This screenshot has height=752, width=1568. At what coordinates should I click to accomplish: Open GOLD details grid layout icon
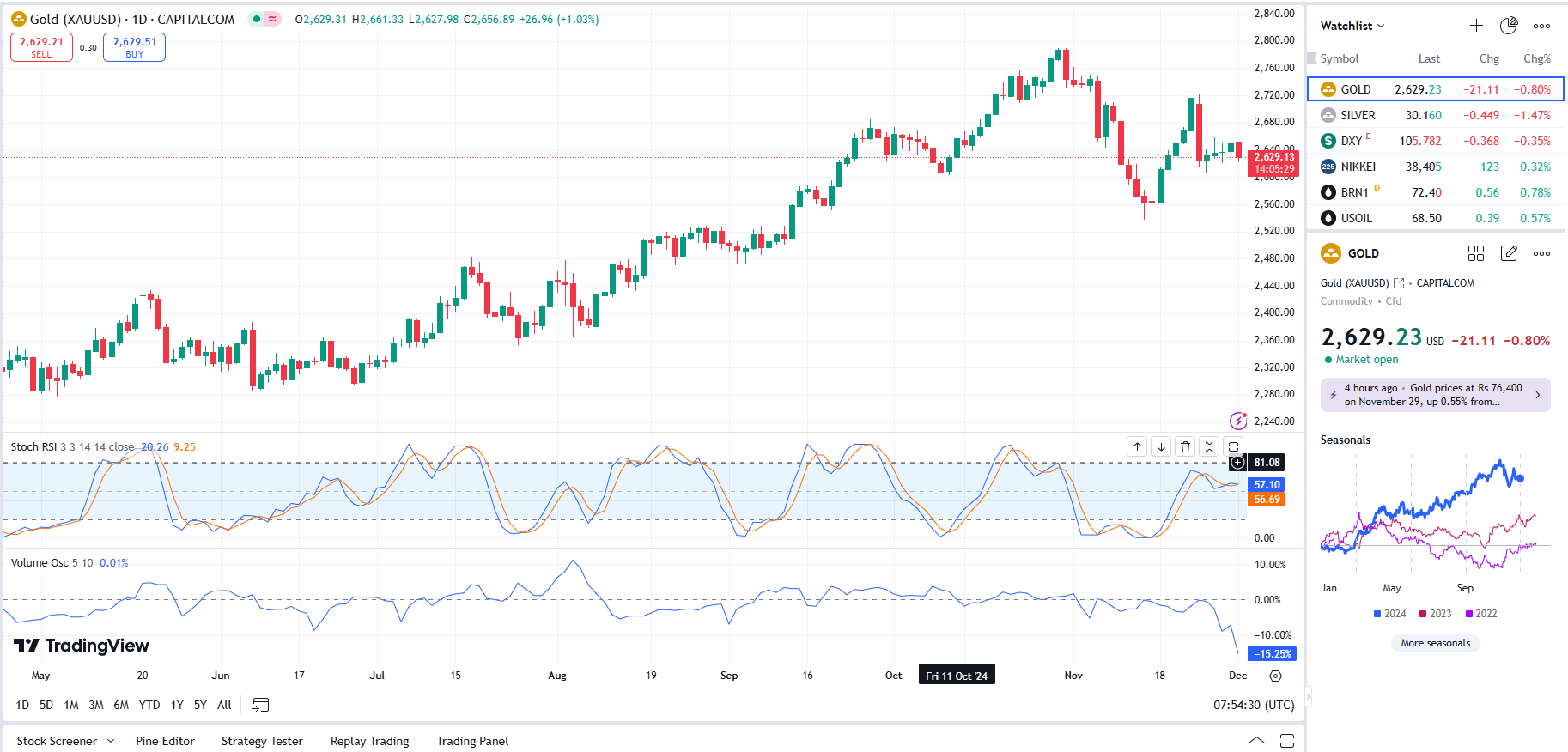coord(1476,253)
